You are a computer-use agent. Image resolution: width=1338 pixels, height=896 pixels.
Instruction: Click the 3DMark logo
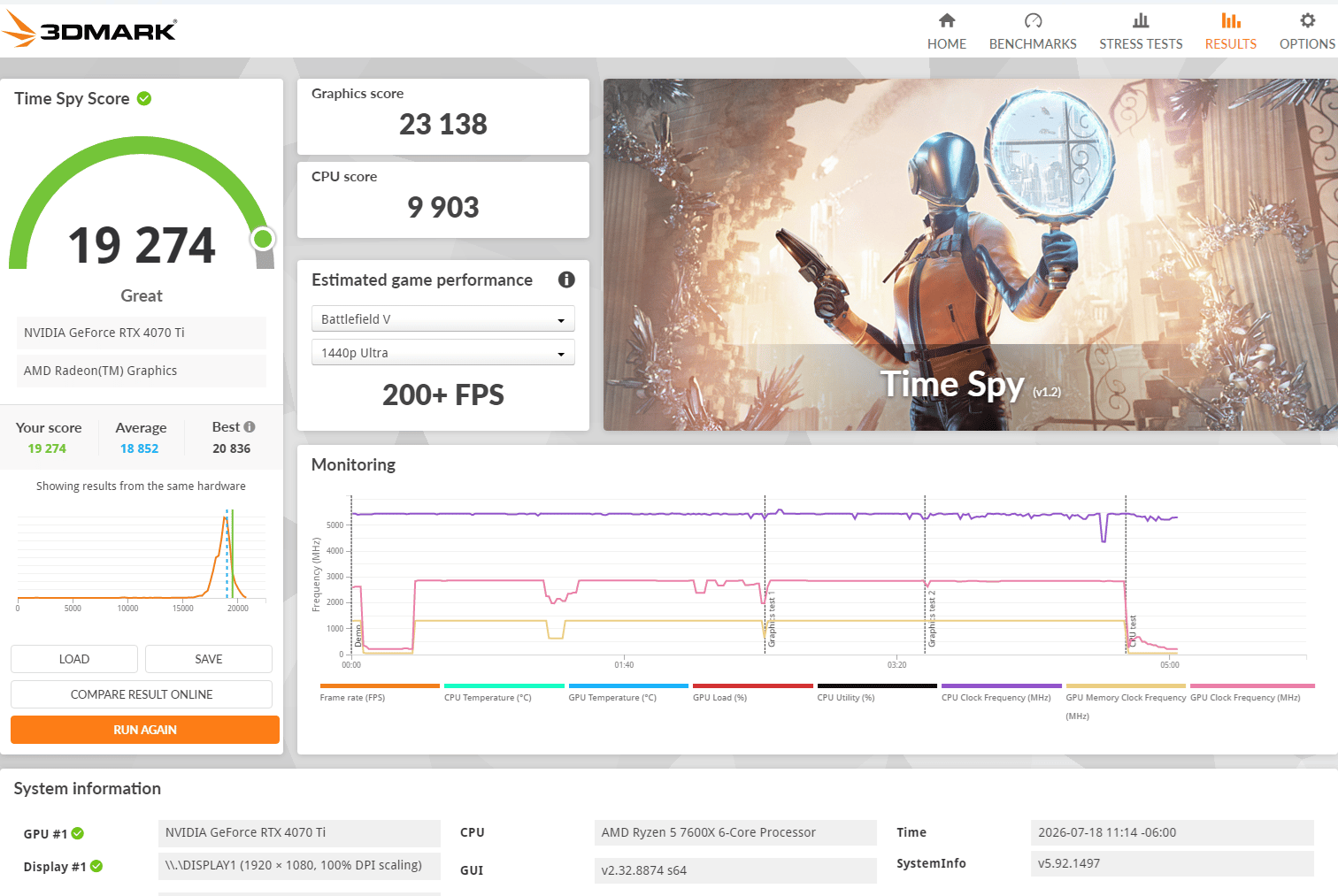coord(89,29)
